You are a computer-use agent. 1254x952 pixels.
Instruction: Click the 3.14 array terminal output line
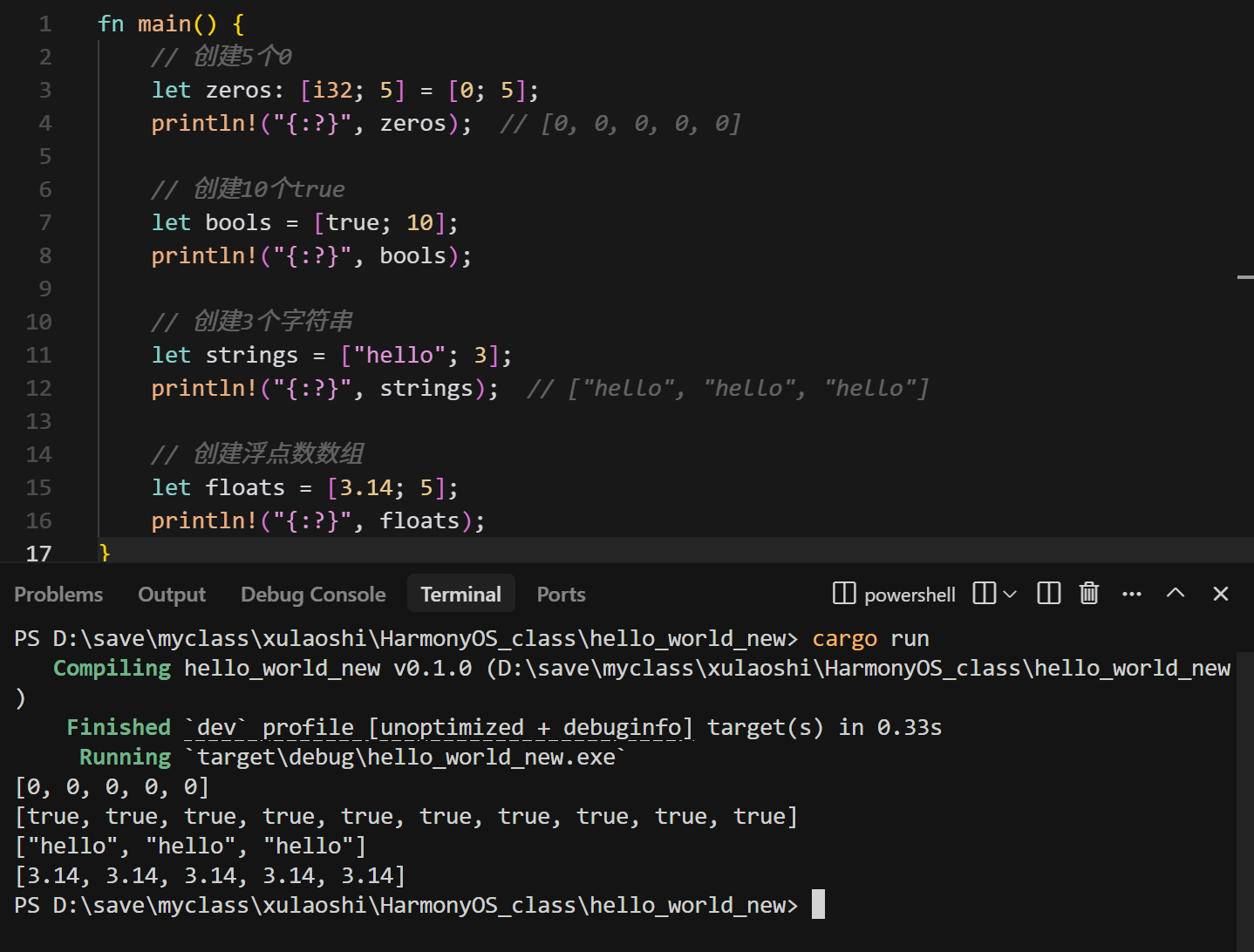coord(210,876)
